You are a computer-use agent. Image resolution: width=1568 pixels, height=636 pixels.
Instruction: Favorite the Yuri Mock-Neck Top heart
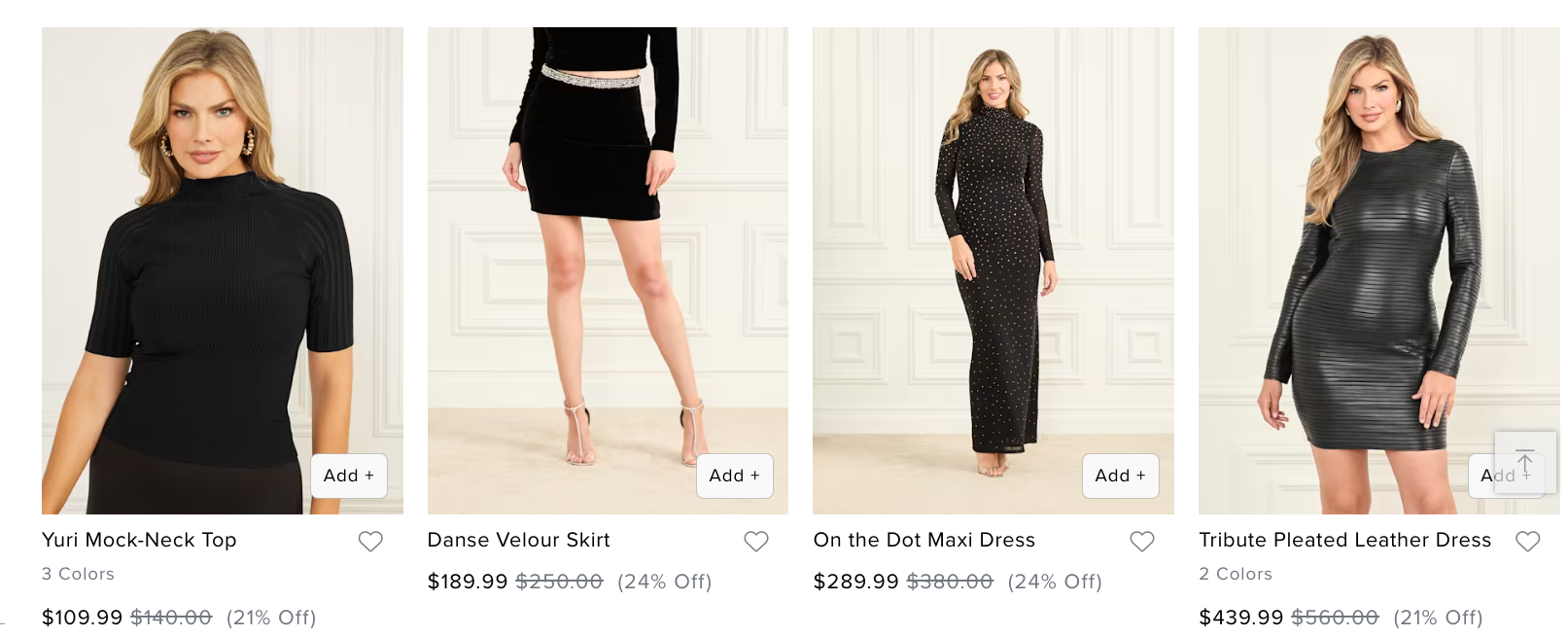coord(370,542)
